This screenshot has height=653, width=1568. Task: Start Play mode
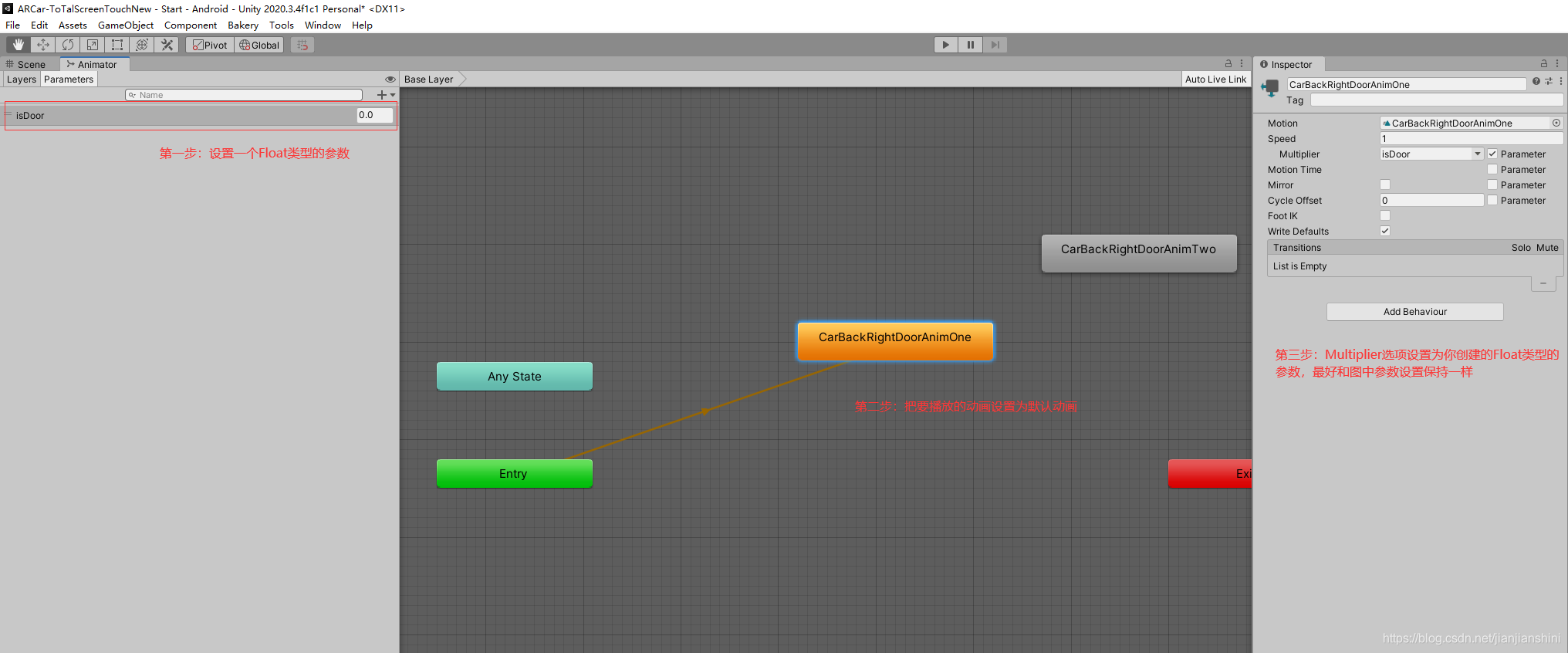pos(945,45)
